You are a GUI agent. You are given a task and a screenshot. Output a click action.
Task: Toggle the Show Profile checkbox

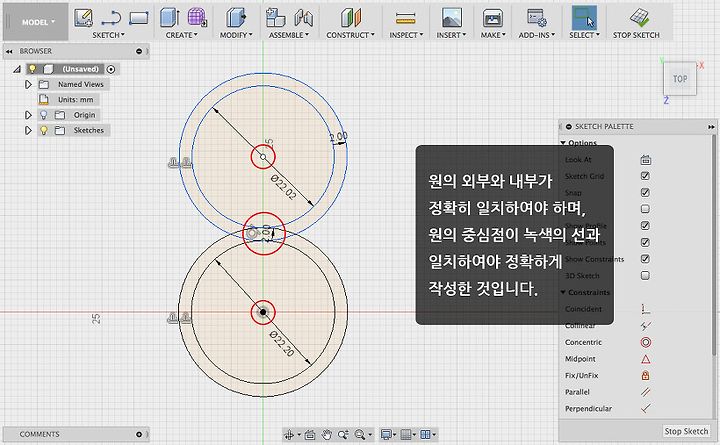pyautogui.click(x=645, y=225)
